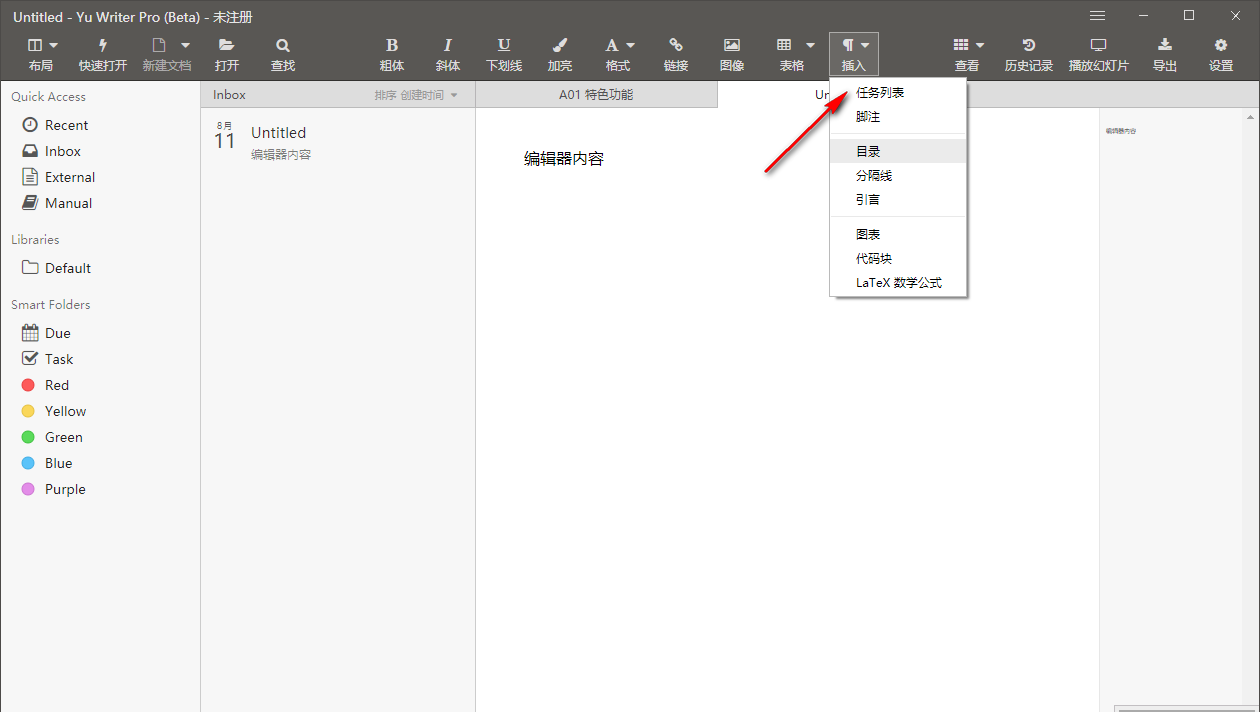The height and width of the screenshot is (712, 1260).
Task: Click the 插入 paragraph icon
Action: [848, 45]
